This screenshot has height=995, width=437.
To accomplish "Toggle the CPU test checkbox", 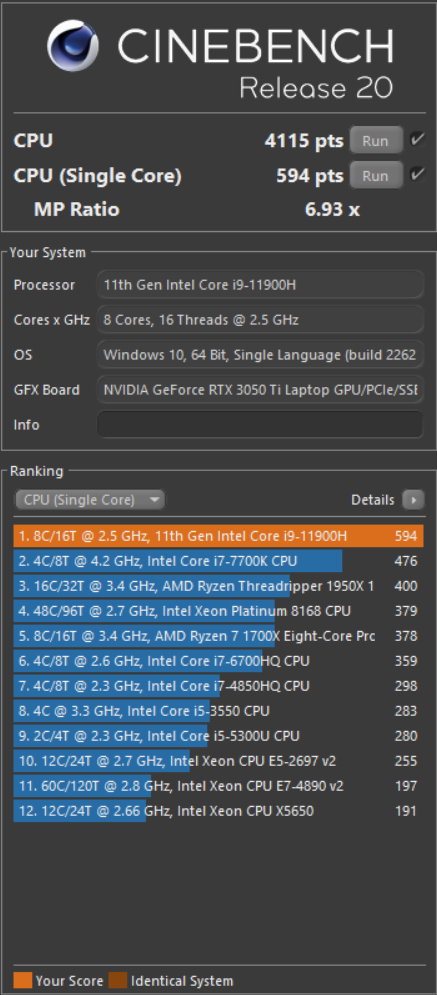I will 417,140.
